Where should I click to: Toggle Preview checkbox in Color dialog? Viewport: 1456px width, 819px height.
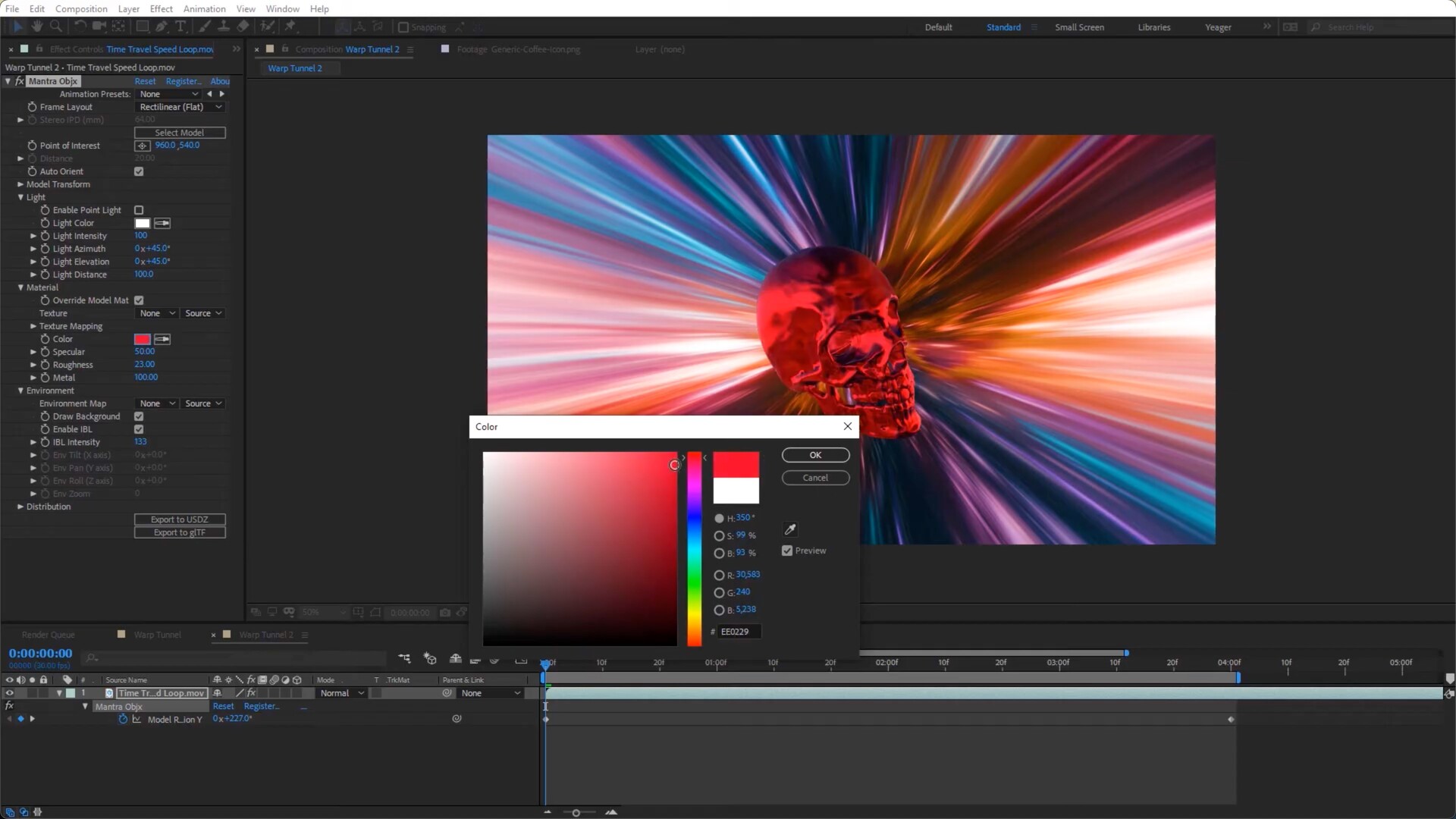tap(787, 551)
